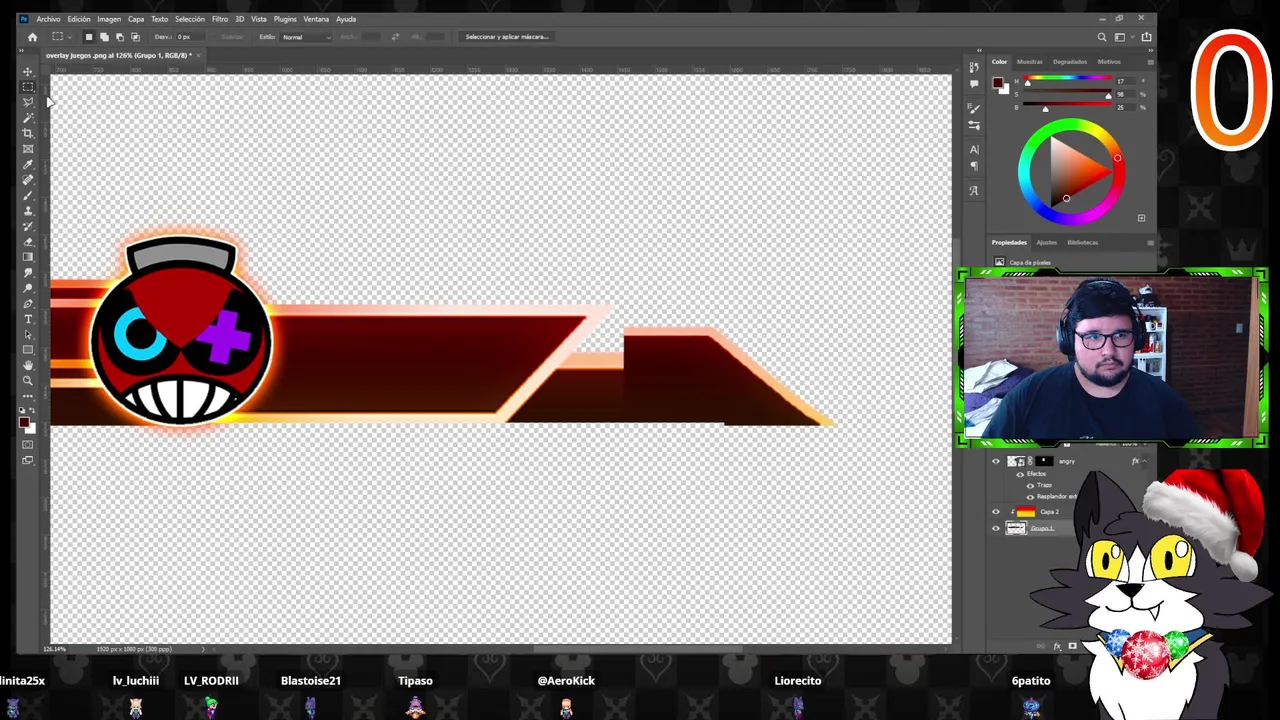Viewport: 1280px width, 720px height.
Task: Choose Intersect with Selection mode
Action: pyautogui.click(x=136, y=37)
